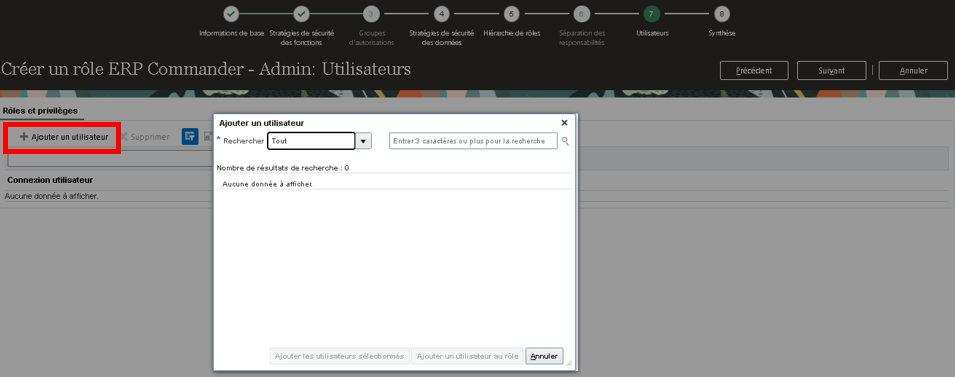Click the magnifier search icon in dialog
This screenshot has width=955, height=377.
565,141
